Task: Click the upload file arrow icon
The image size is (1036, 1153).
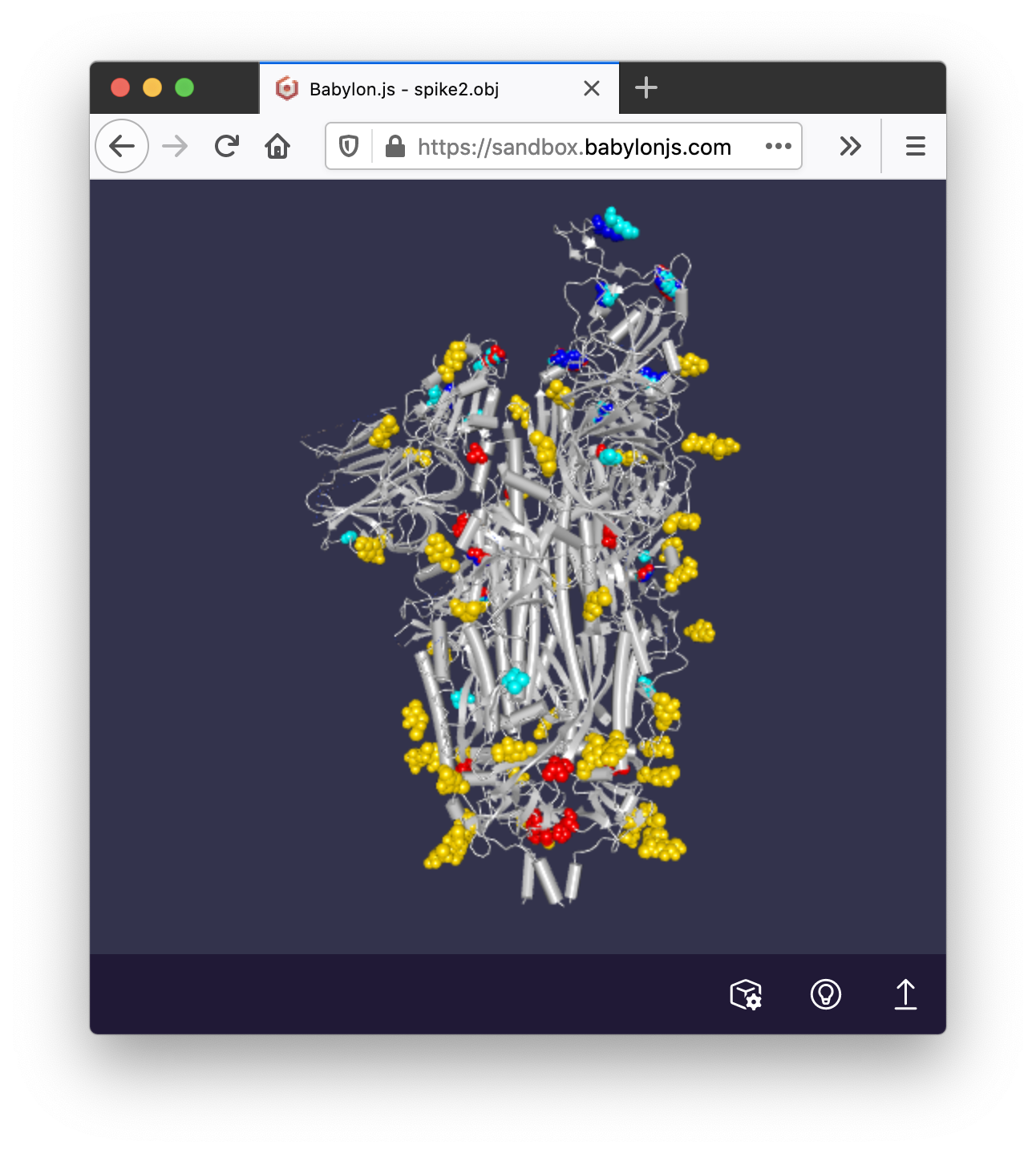Action: tap(905, 994)
